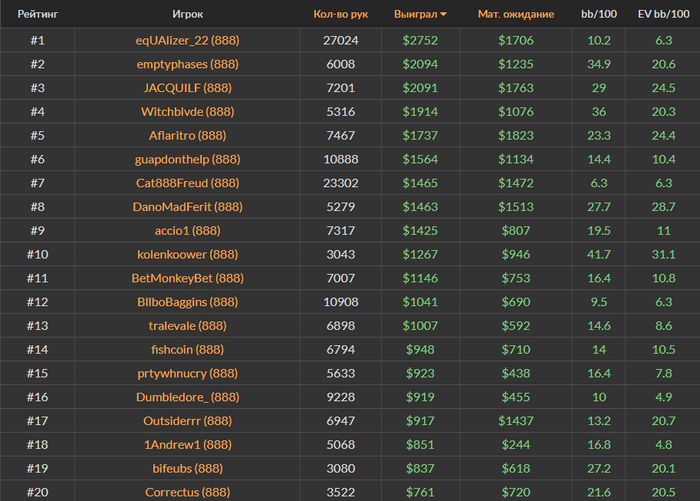Open player accio1 (888) profile
The width and height of the screenshot is (700, 501).
pyautogui.click(x=188, y=231)
